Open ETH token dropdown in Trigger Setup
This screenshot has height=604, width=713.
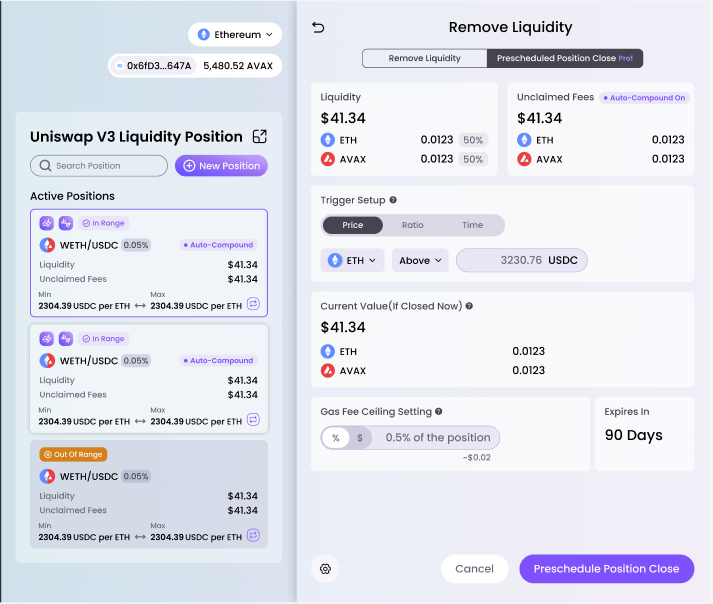click(353, 260)
